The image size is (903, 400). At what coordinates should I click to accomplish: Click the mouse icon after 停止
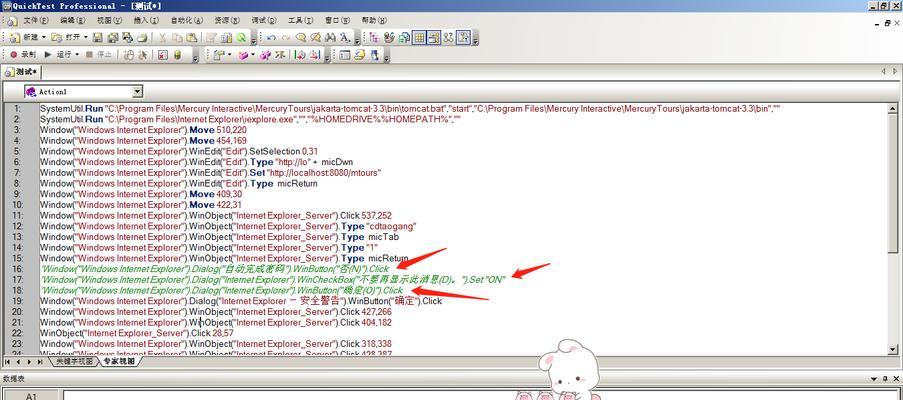[x=128, y=55]
